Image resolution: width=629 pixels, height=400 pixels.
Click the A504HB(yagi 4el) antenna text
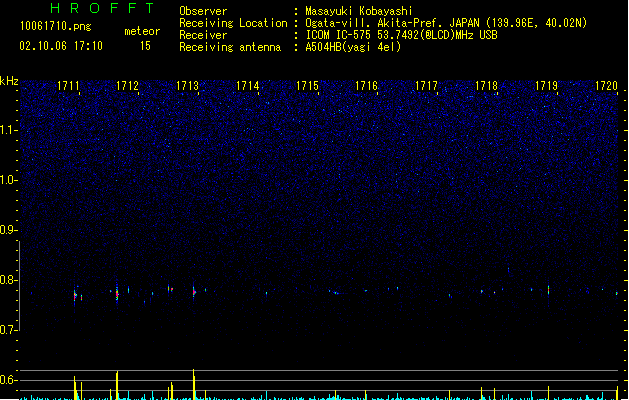[x=353, y=47]
